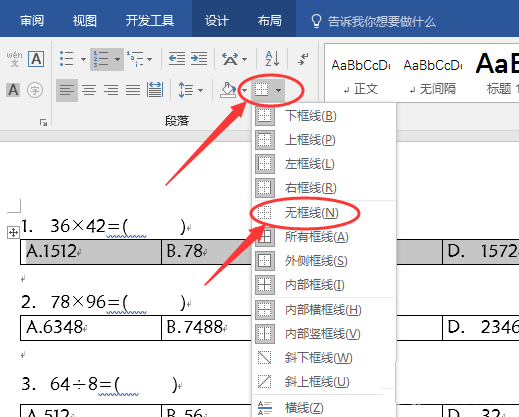Choose 内部竖框线(V) menu item
This screenshot has width=519, height=417.
pos(325,334)
